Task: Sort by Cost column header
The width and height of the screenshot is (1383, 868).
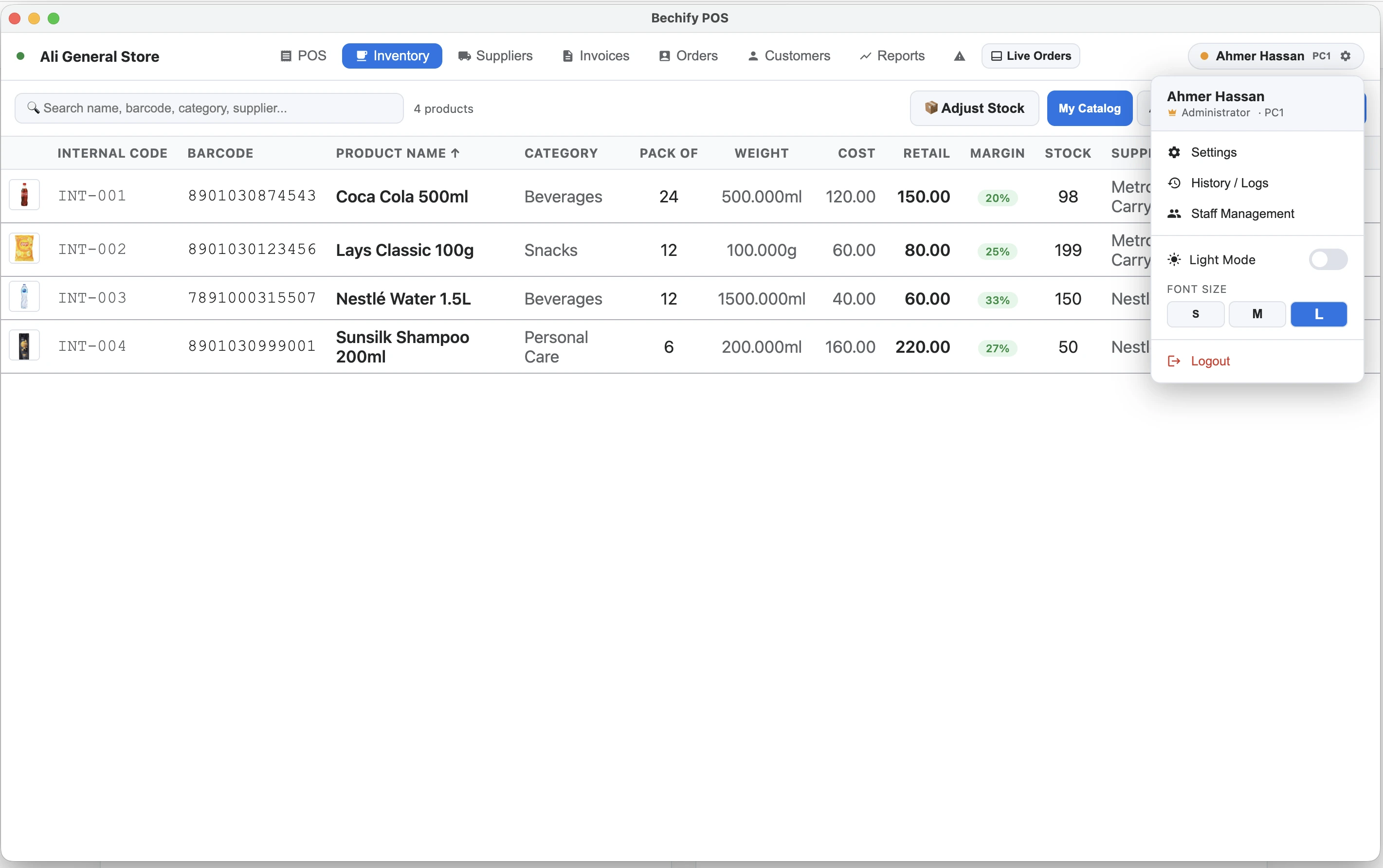Action: (x=856, y=153)
